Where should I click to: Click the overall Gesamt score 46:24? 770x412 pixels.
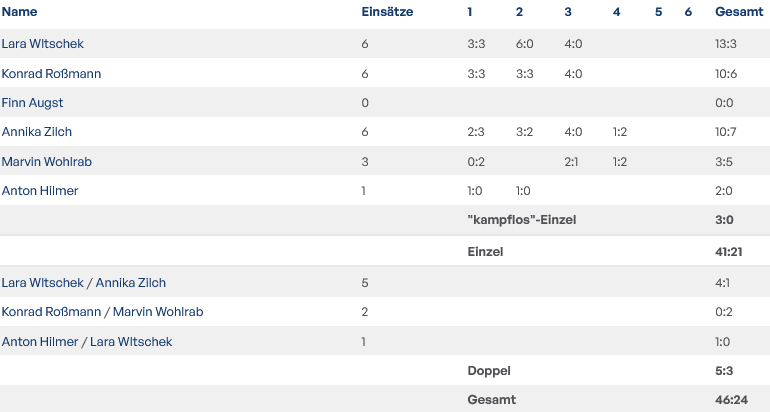point(729,400)
